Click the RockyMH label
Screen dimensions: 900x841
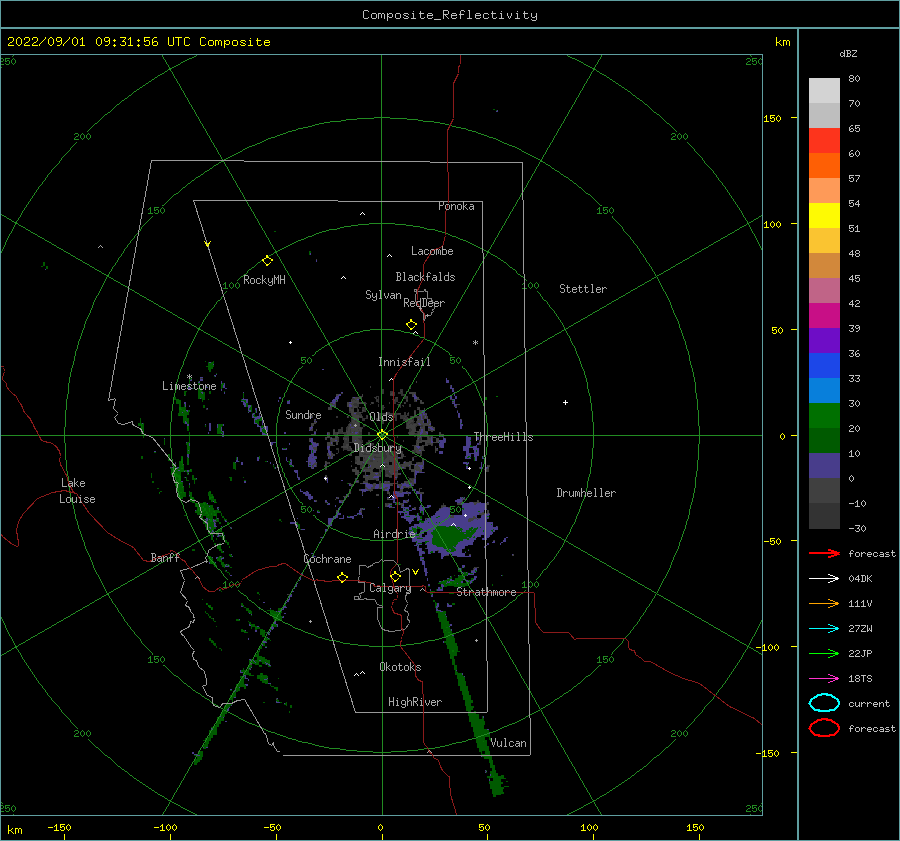coord(264,280)
